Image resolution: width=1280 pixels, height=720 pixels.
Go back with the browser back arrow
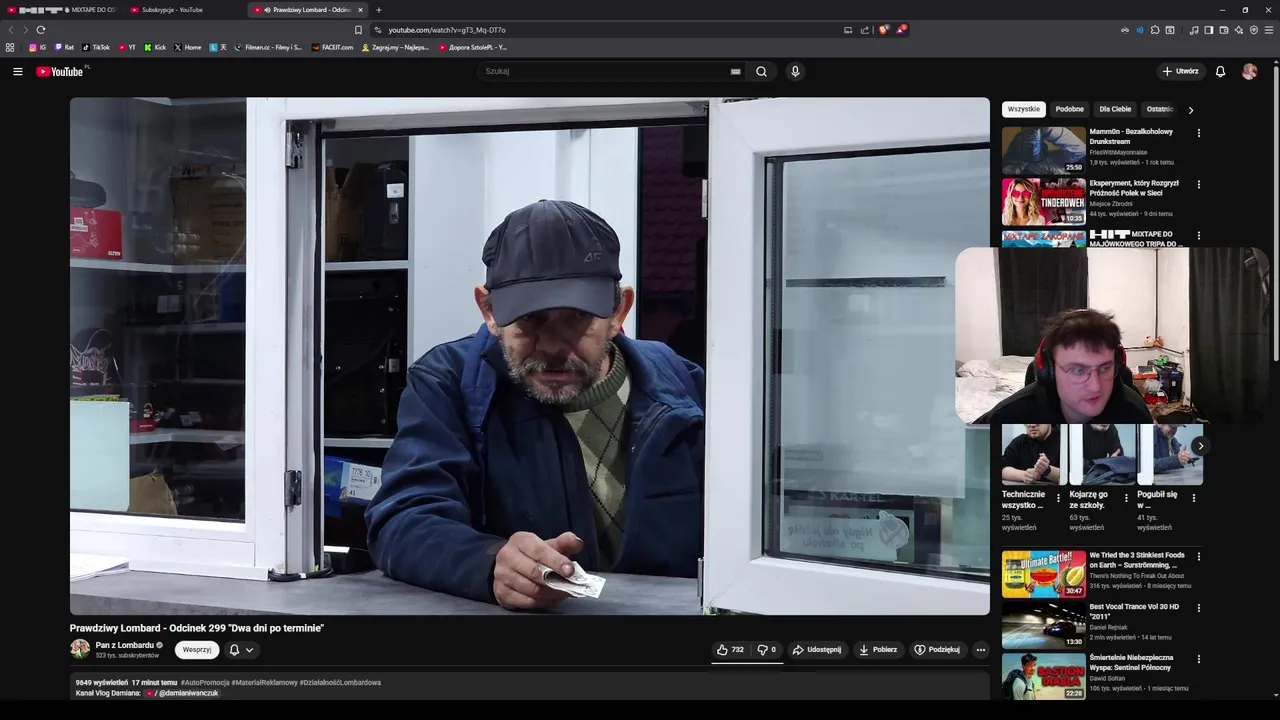(x=11, y=30)
